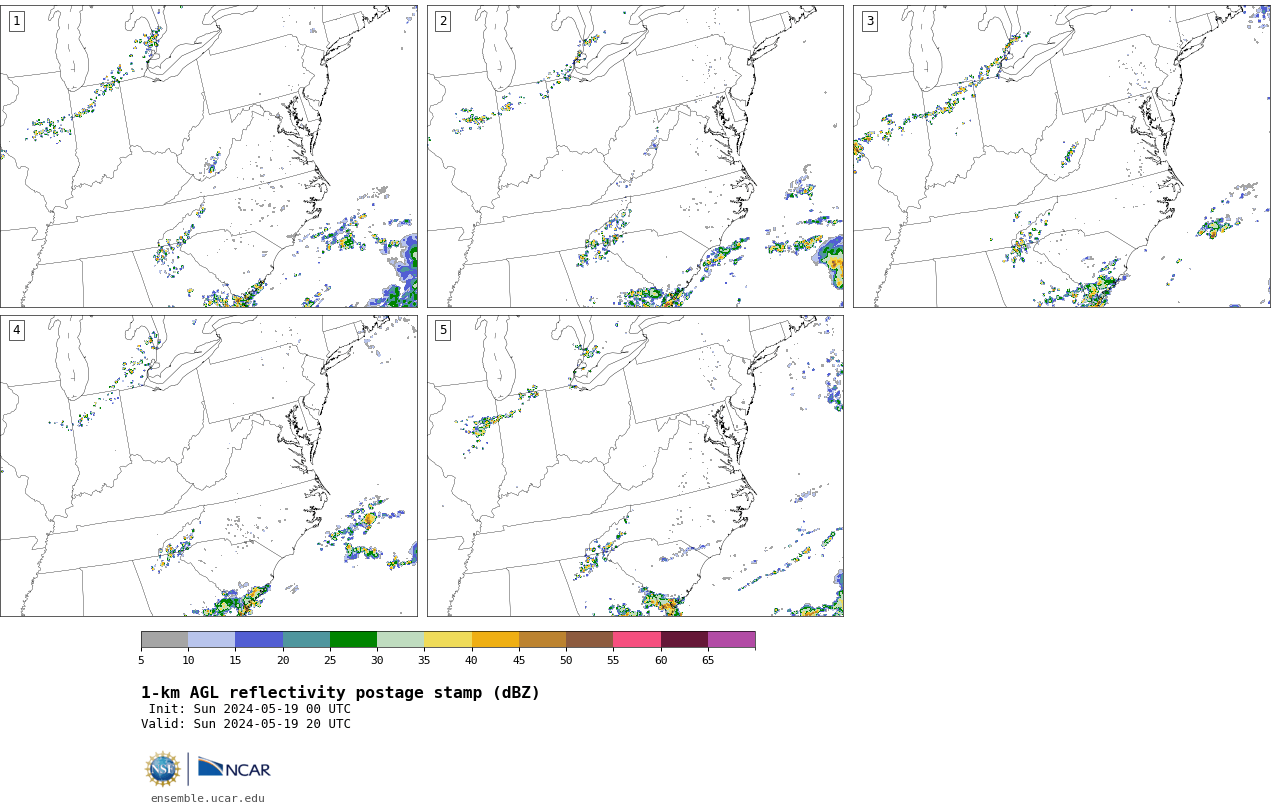
Task: Click the colorbar tick label 5
Action: pyautogui.click(x=141, y=660)
